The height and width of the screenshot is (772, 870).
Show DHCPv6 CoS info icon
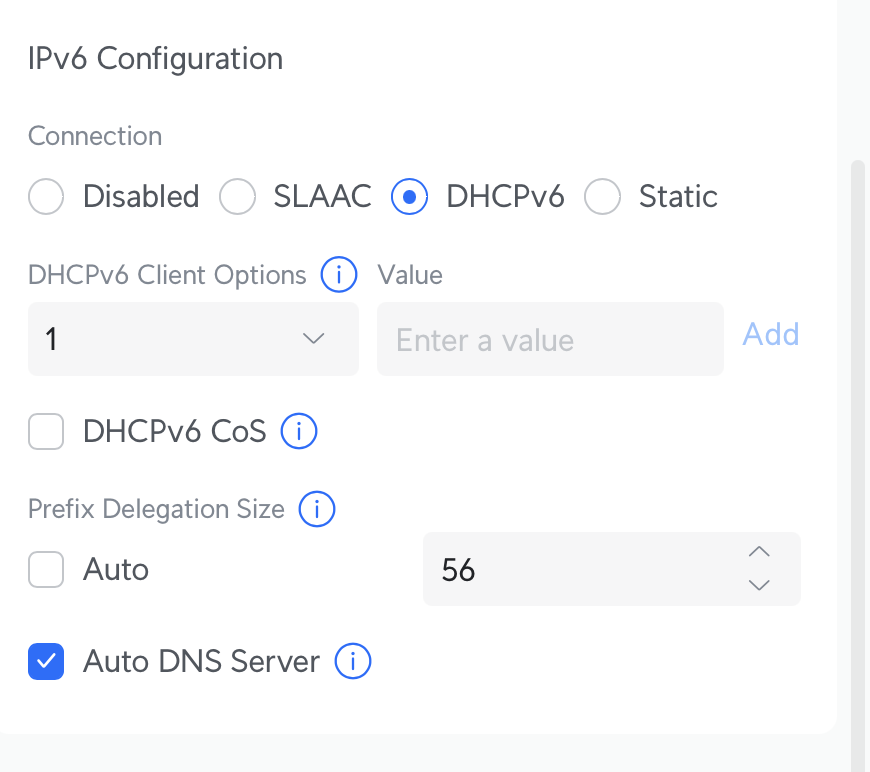[x=299, y=431]
